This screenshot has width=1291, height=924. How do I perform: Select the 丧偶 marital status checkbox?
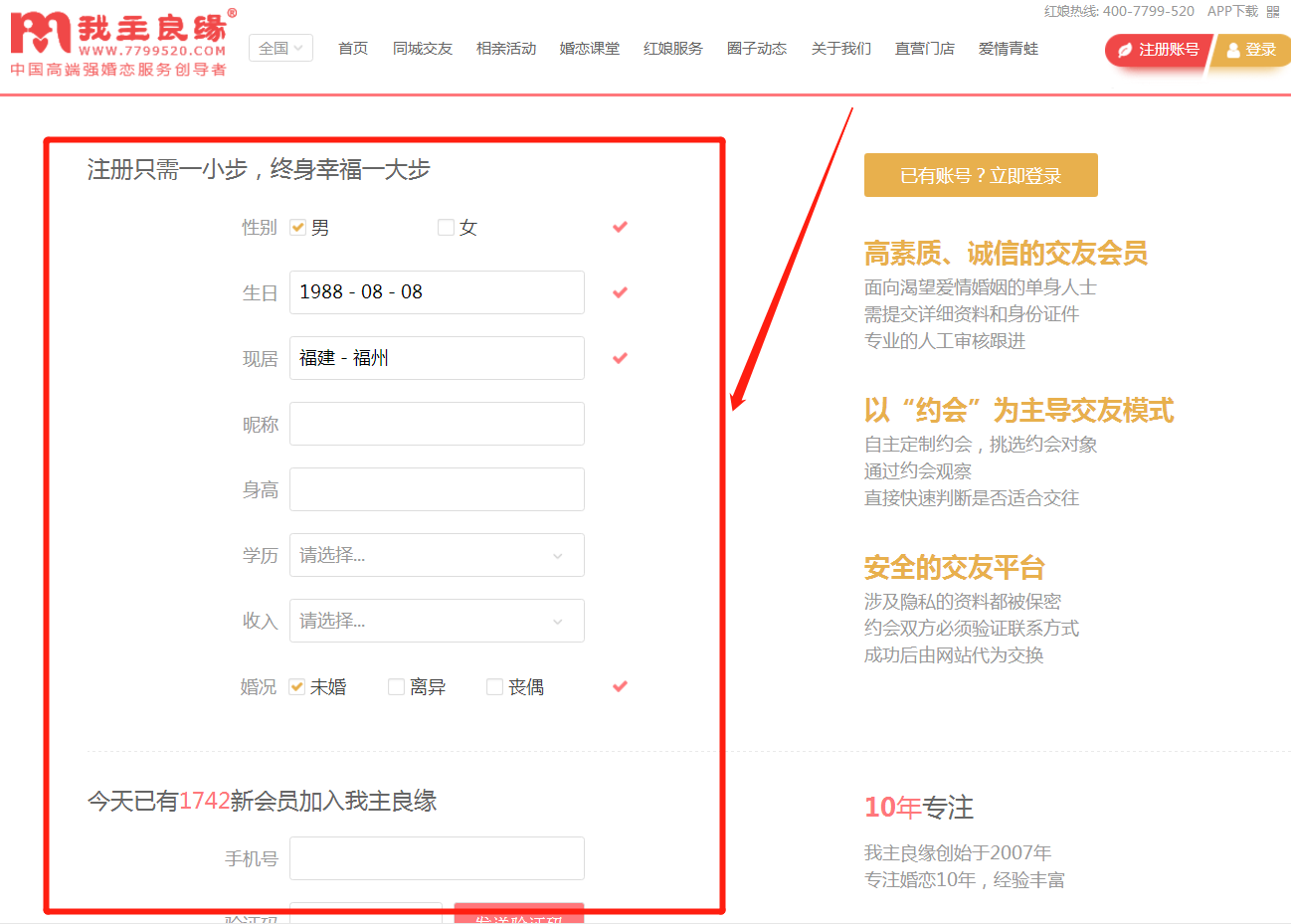494,686
